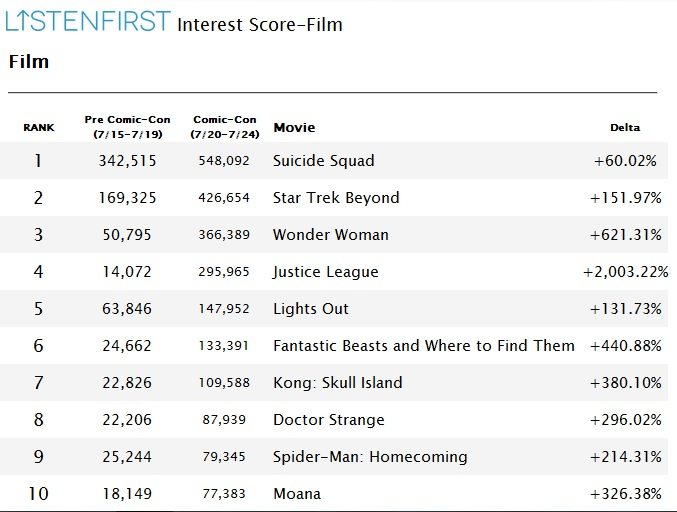677x512 pixels.
Task: Click Justice League's +2,003.22% delta
Action: click(x=625, y=272)
